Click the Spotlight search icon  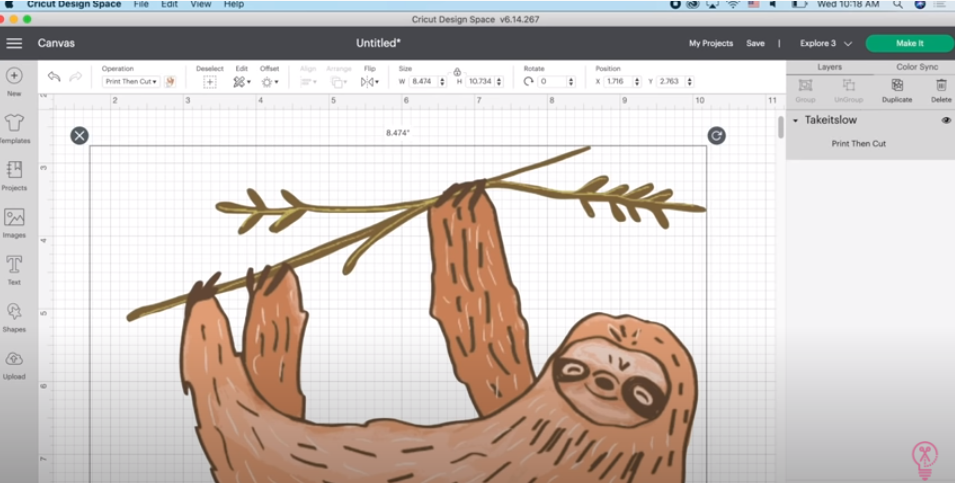coord(898,4)
